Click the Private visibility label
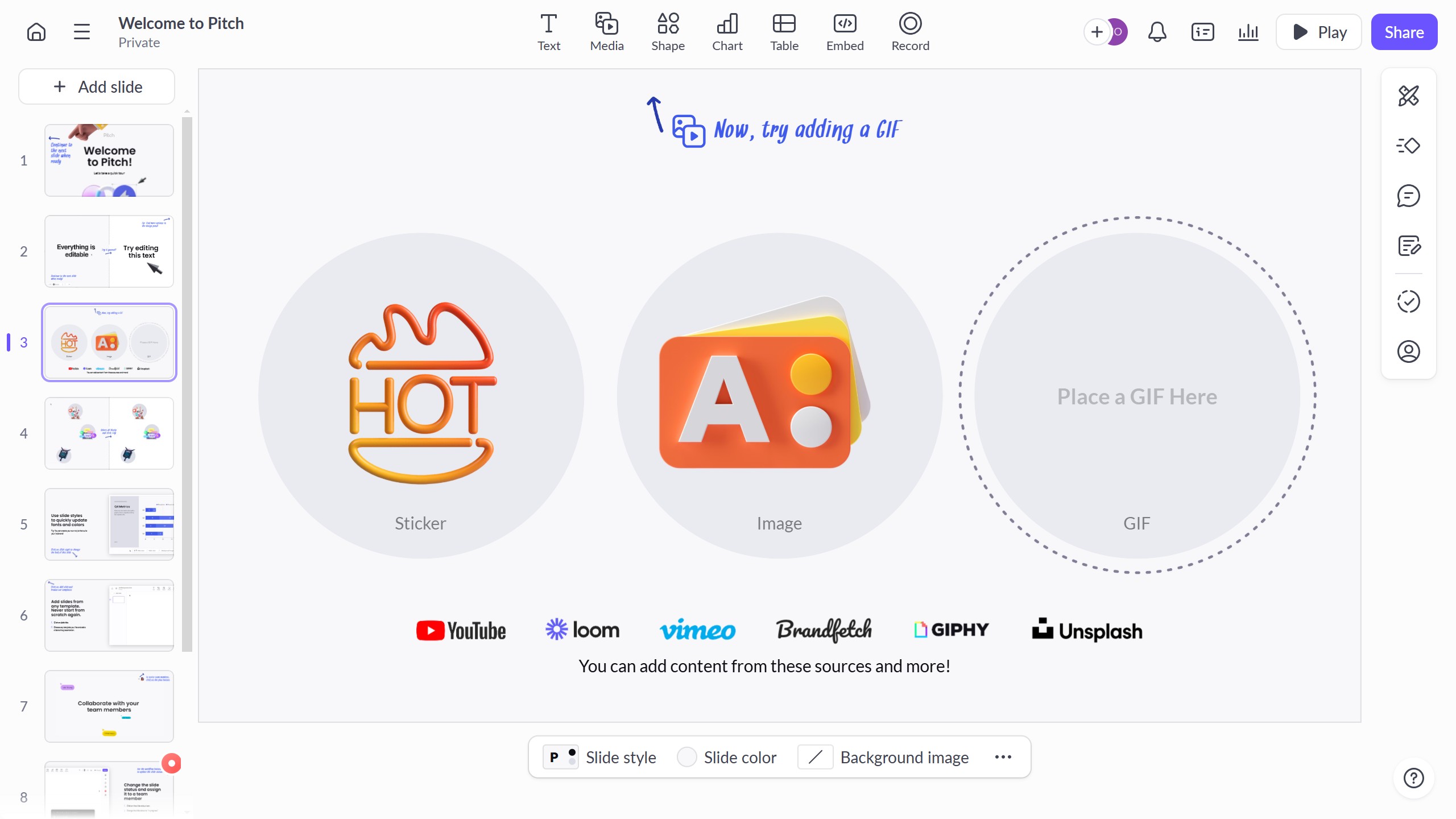The image size is (1456, 819). tap(139, 43)
